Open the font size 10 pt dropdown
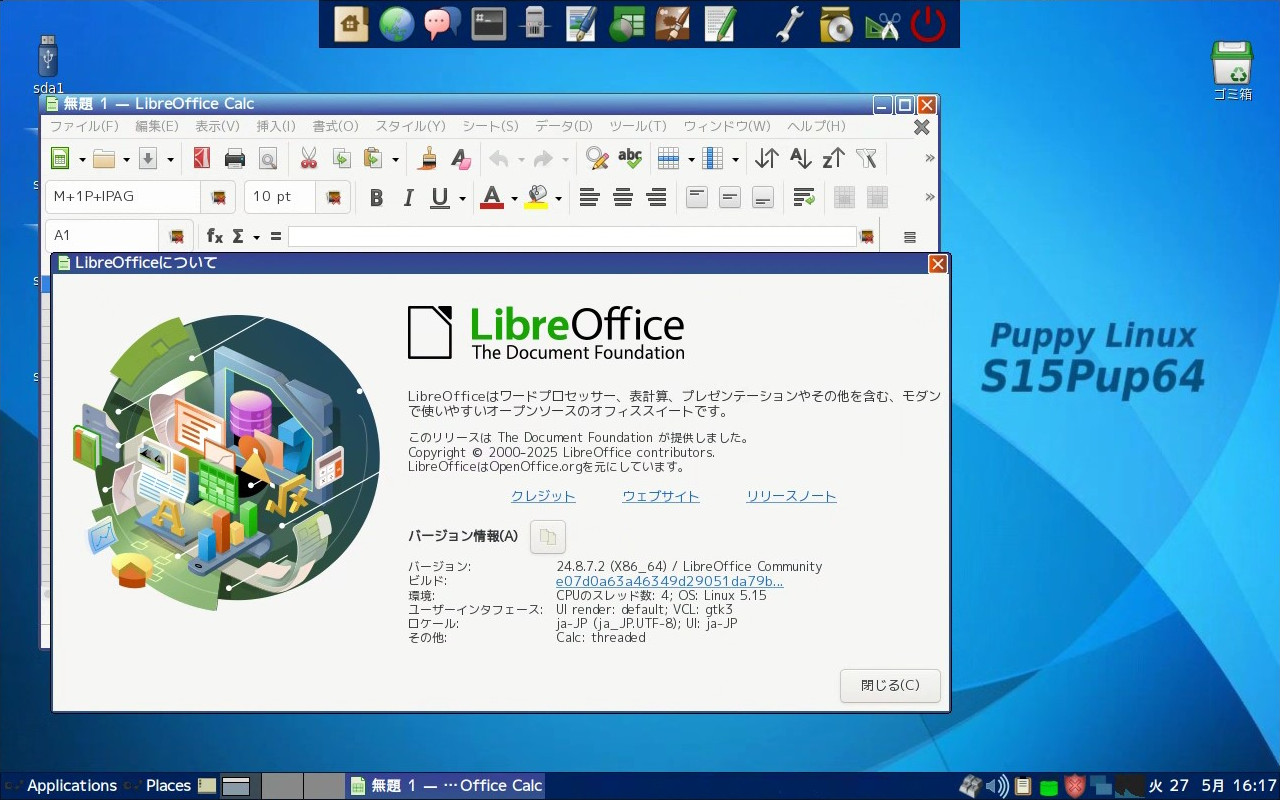The height and width of the screenshot is (800, 1280). click(x=332, y=198)
